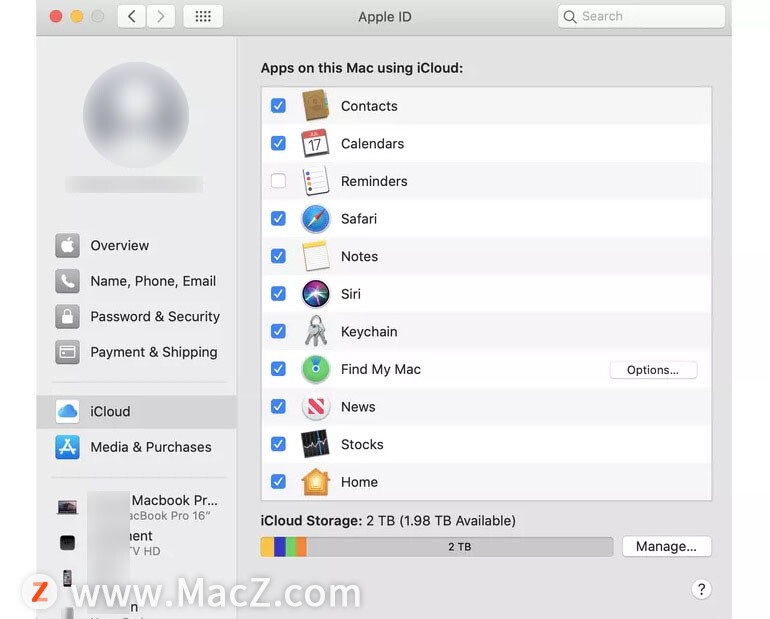Open the Overview section
Screen dimensions: 770x619
pos(137,245)
